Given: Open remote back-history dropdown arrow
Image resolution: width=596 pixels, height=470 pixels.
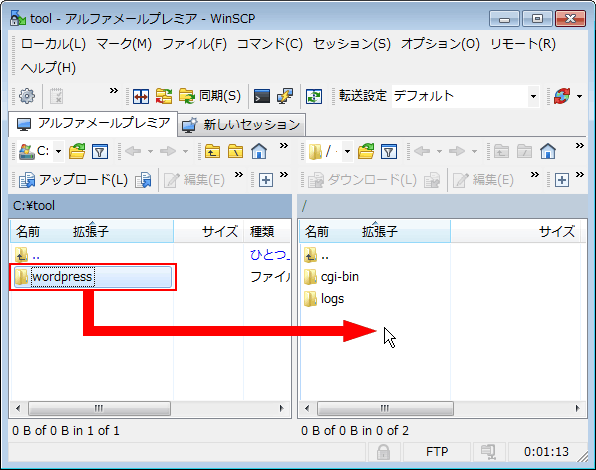Looking at the screenshot, I should pos(439,151).
